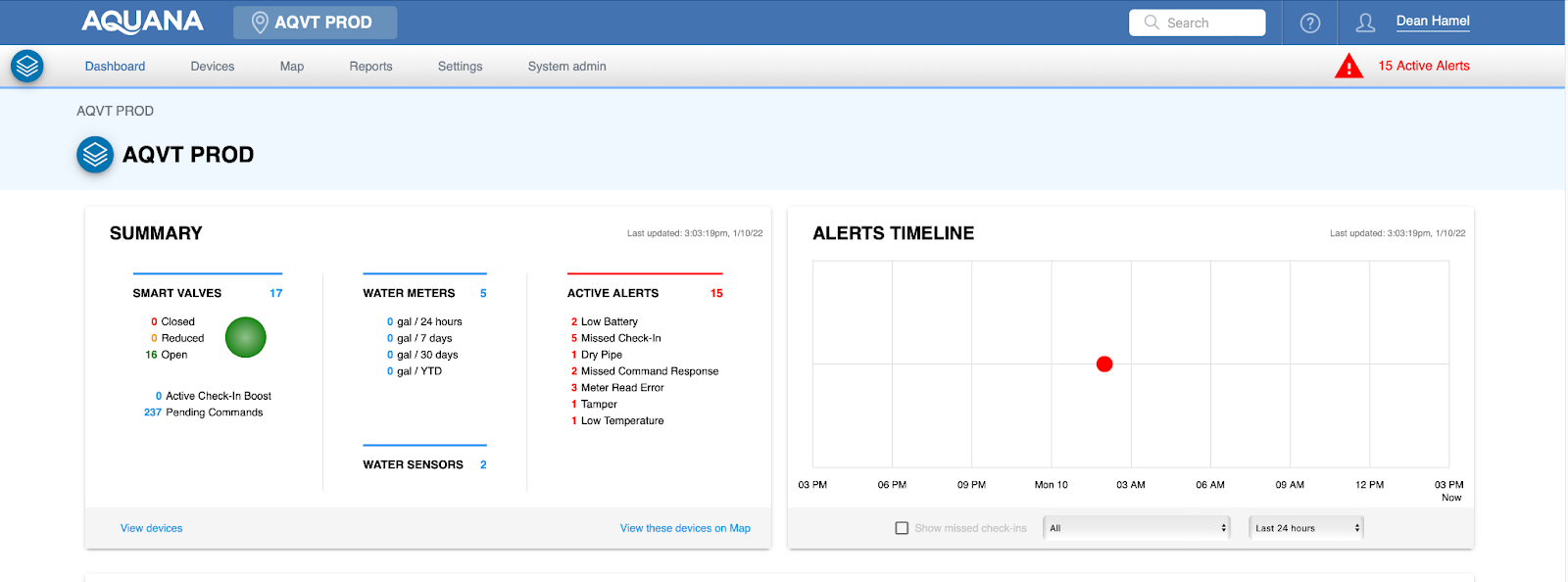Click the ACTIVE ALERTS heading
Viewport: 1568px width, 582px height.
pyautogui.click(x=612, y=293)
